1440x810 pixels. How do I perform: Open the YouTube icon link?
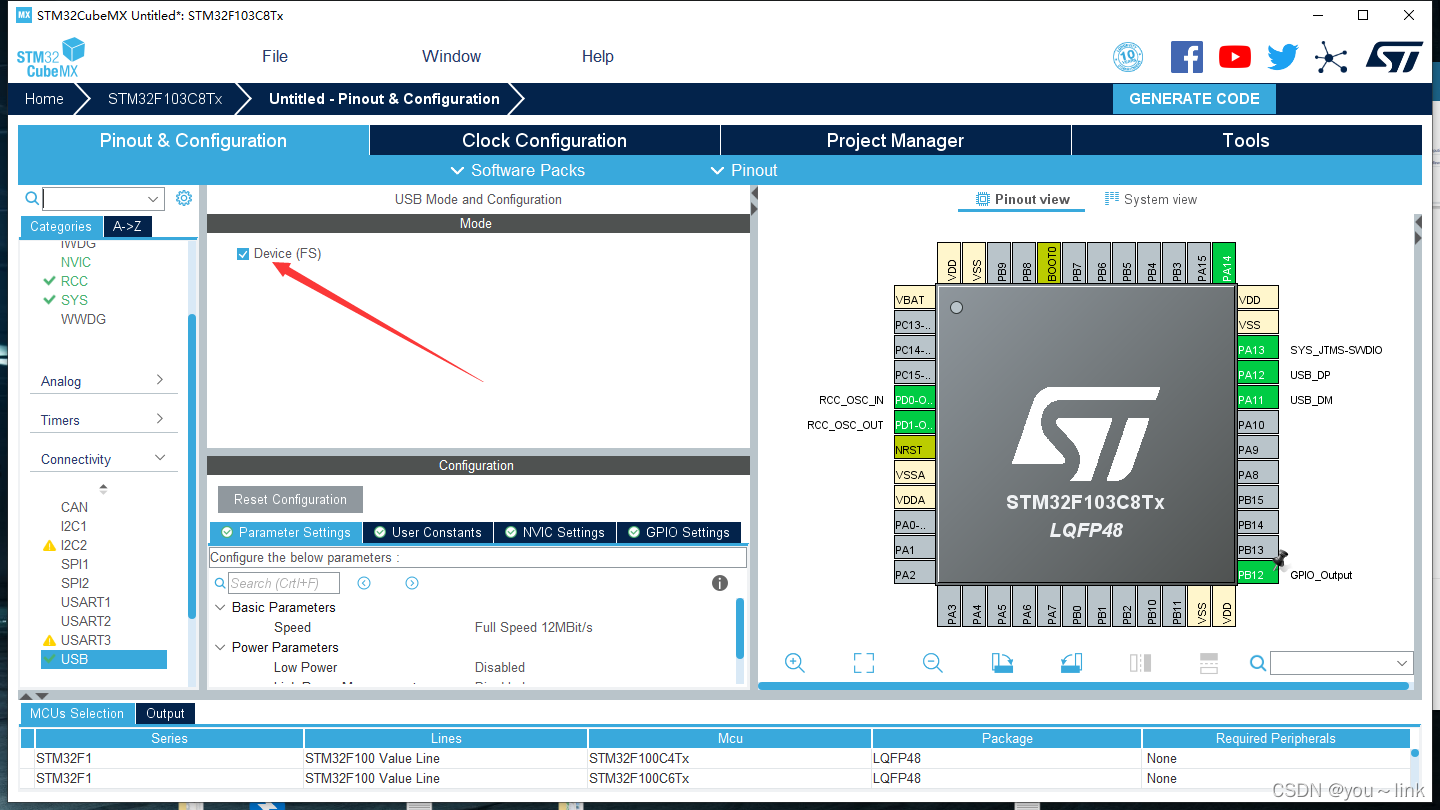[1235, 57]
